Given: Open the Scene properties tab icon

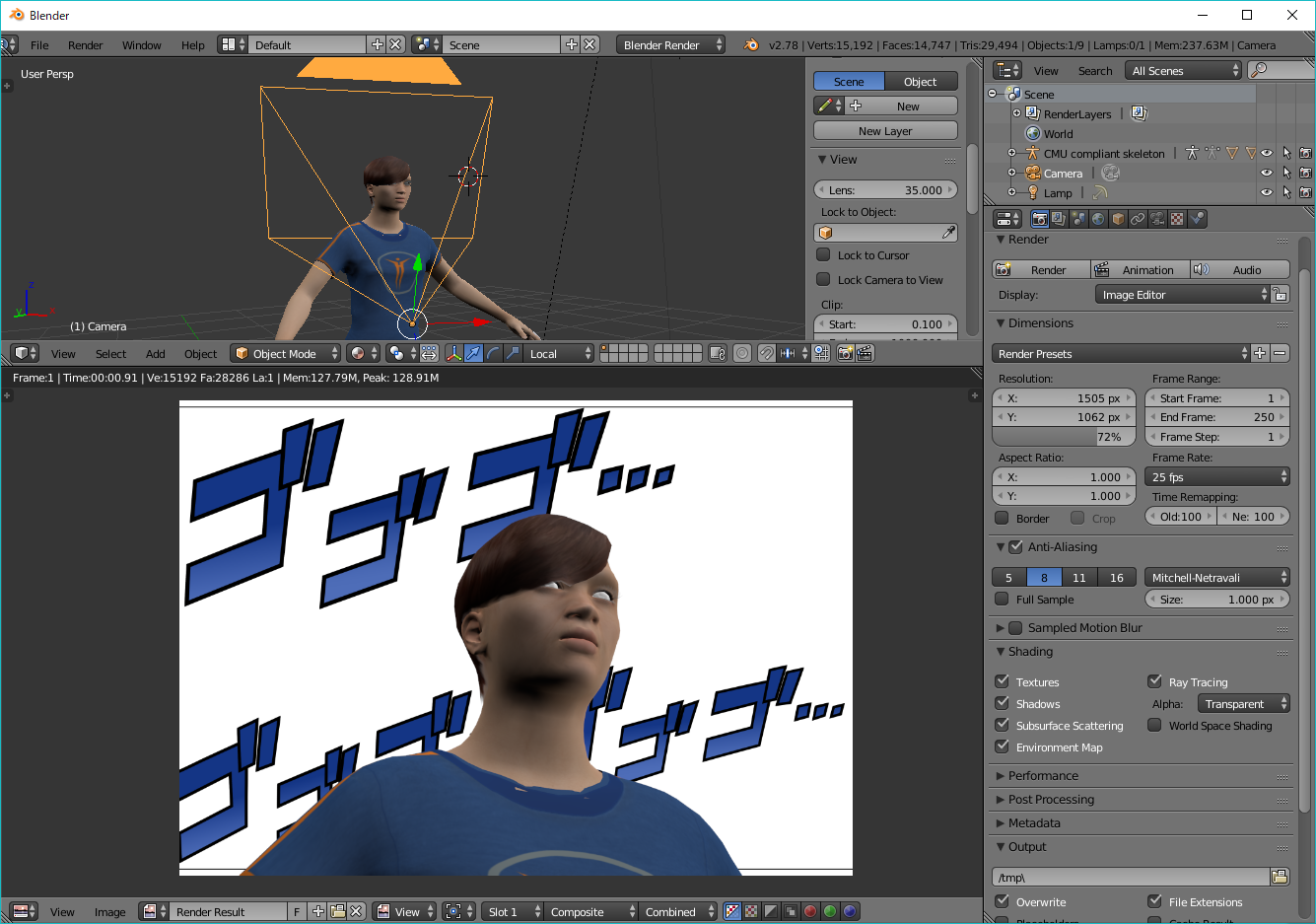Looking at the screenshot, I should click(x=1078, y=219).
